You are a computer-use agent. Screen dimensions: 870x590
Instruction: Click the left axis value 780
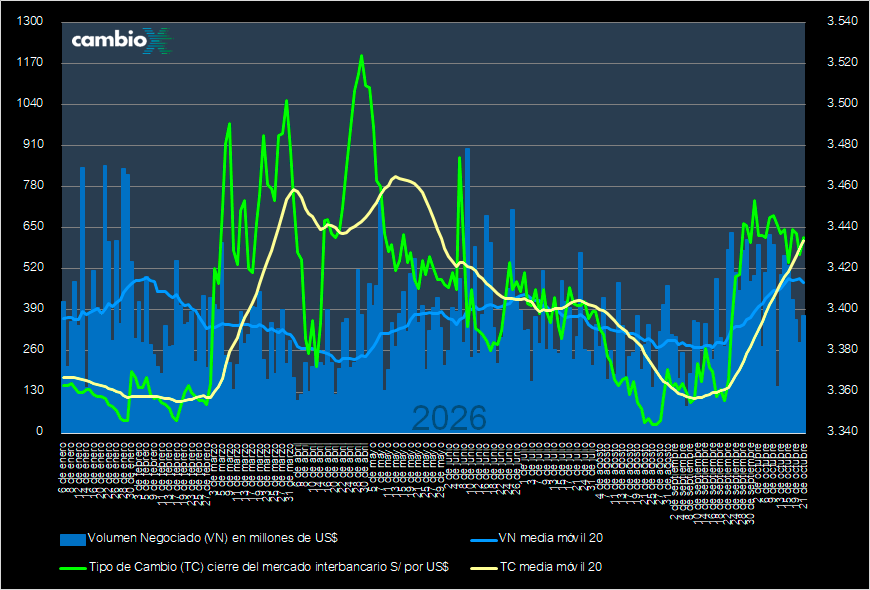point(33,186)
